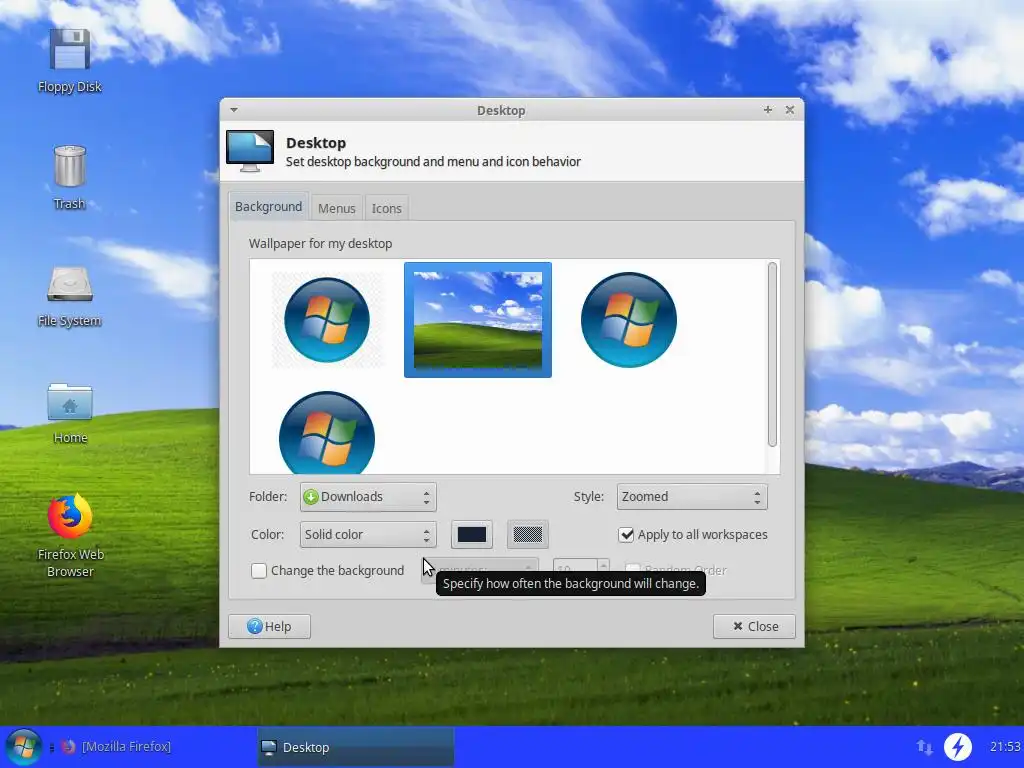The image size is (1024, 768).
Task: Select the second-row Windows orb wallpaper
Action: (x=327, y=432)
